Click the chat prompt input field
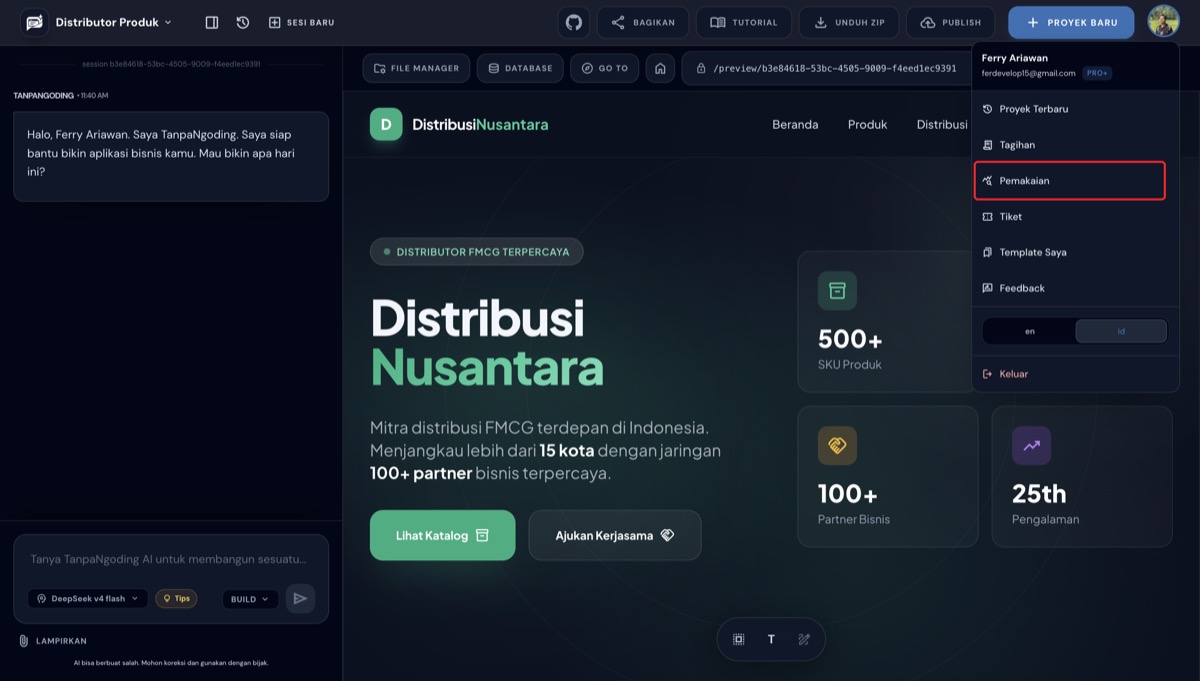Image resolution: width=1200 pixels, height=681 pixels. pos(170,559)
